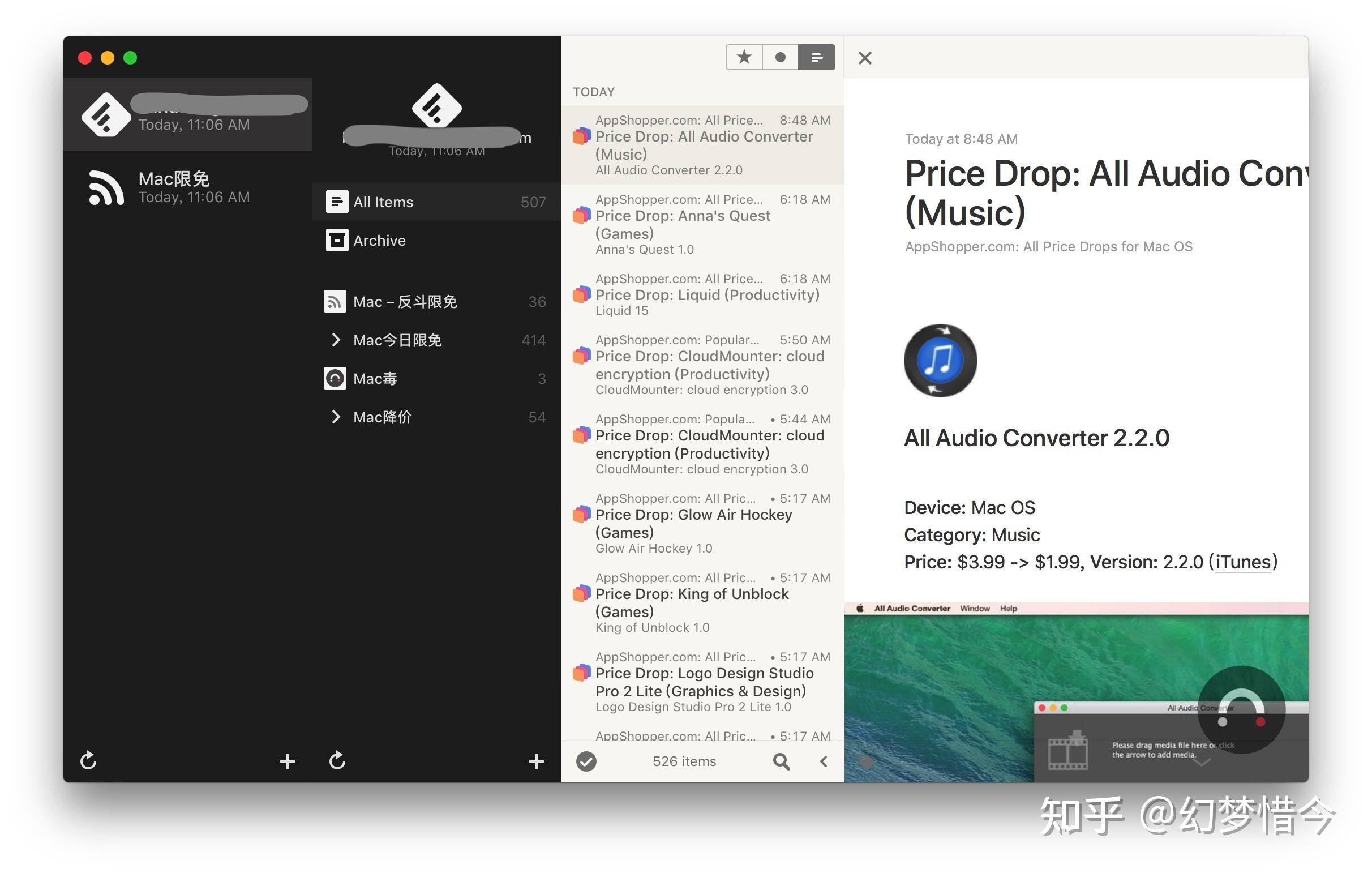Image resolution: width=1372 pixels, height=873 pixels.
Task: Select the Feedly account in accounts sidebar
Action: point(188,114)
